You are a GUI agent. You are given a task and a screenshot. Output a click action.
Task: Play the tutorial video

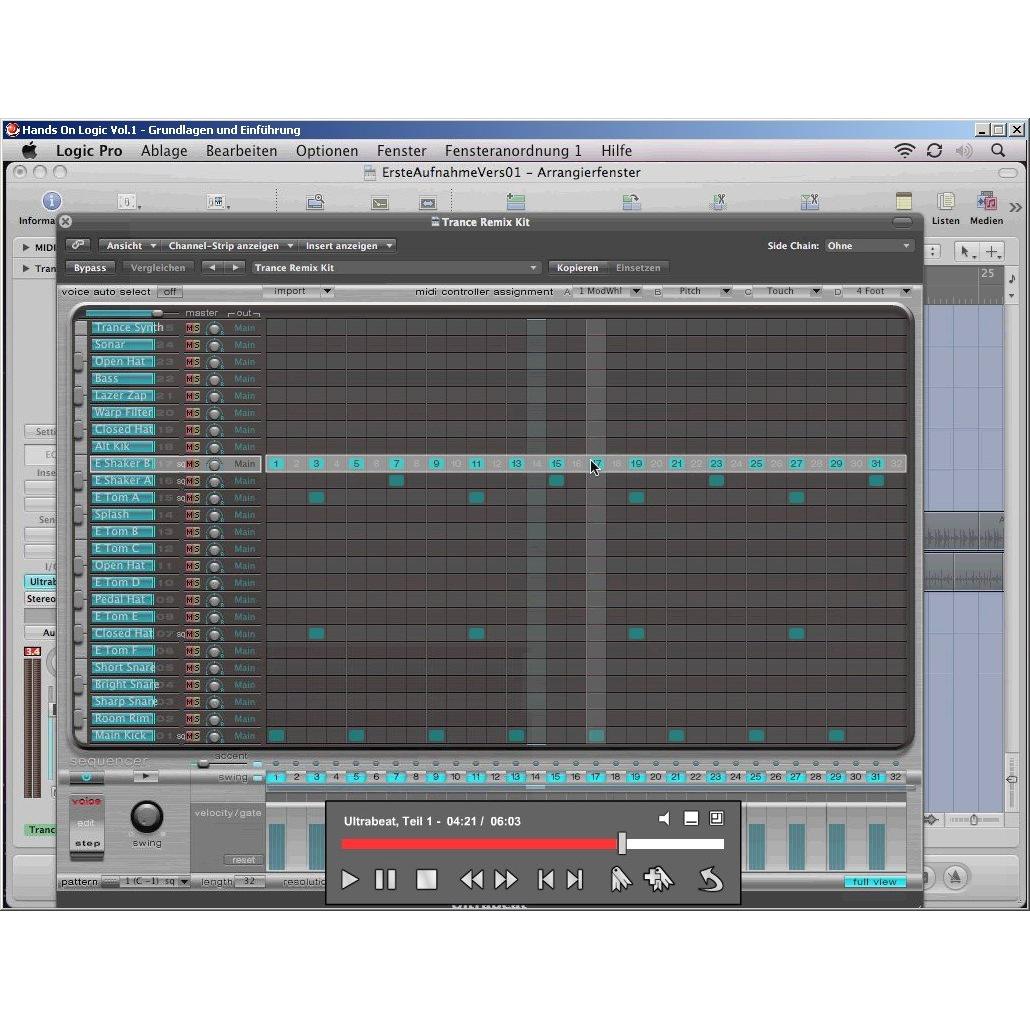click(349, 880)
